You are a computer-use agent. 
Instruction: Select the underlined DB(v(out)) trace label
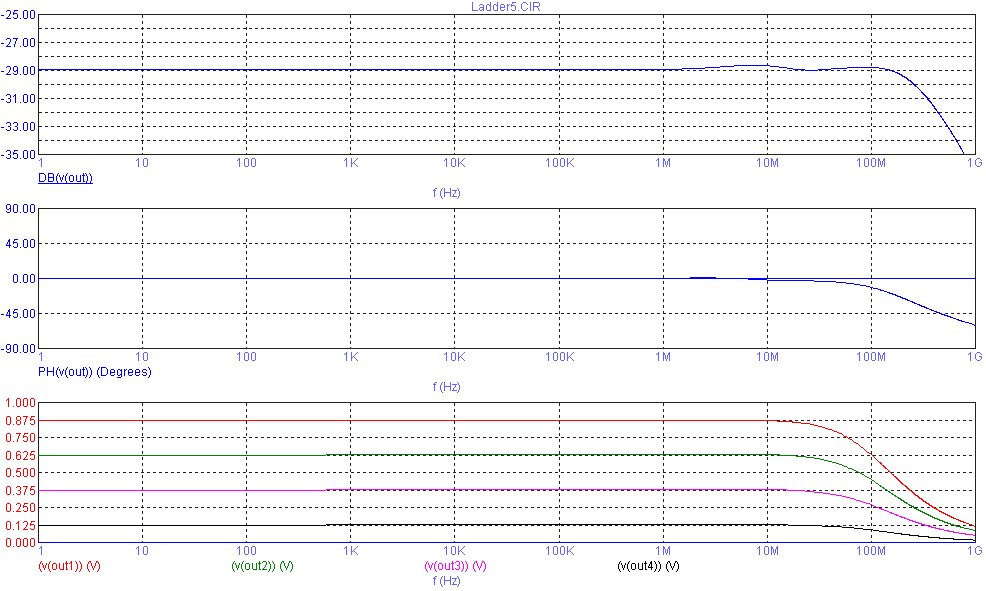(x=65, y=178)
